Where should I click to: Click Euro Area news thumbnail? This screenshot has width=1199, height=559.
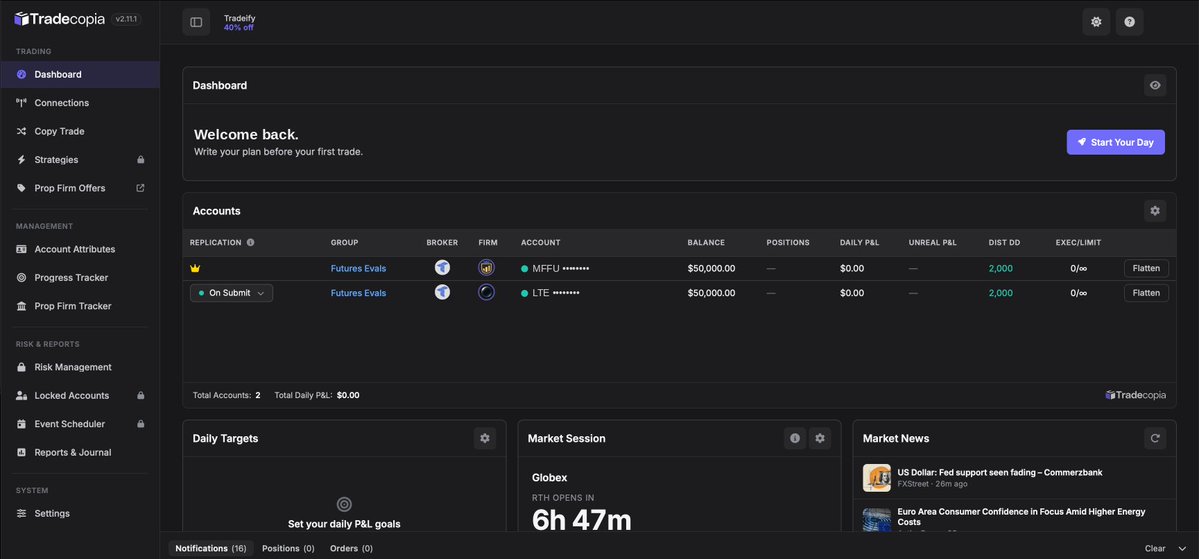click(876, 520)
